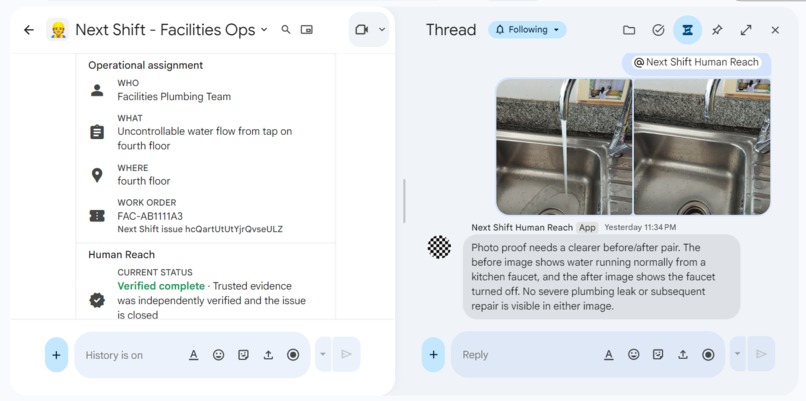Screen dimensions: 806x401
Task: Click the verified badge status icon
Action: 97,300
